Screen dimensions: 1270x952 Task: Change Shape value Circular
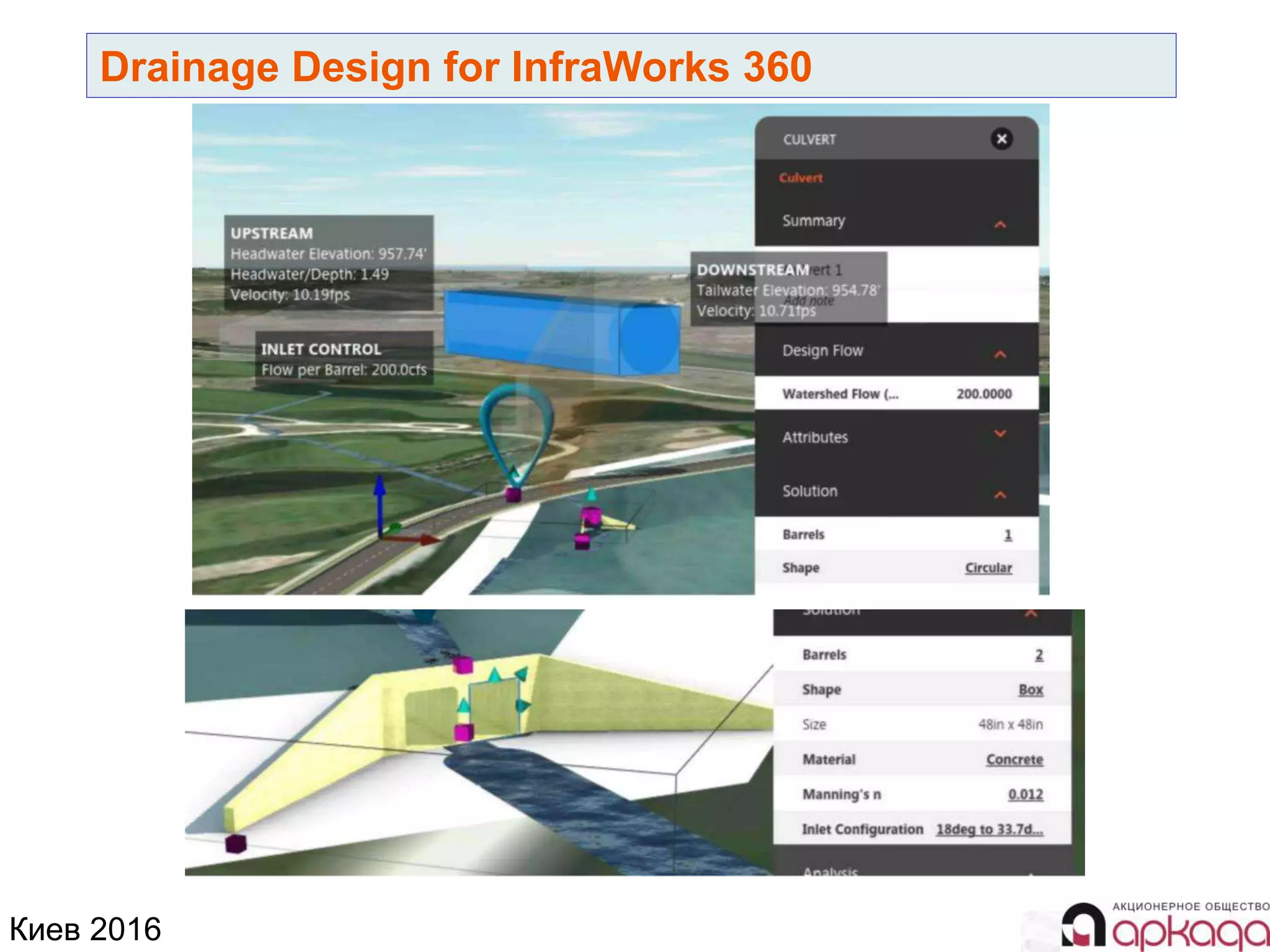coord(988,568)
